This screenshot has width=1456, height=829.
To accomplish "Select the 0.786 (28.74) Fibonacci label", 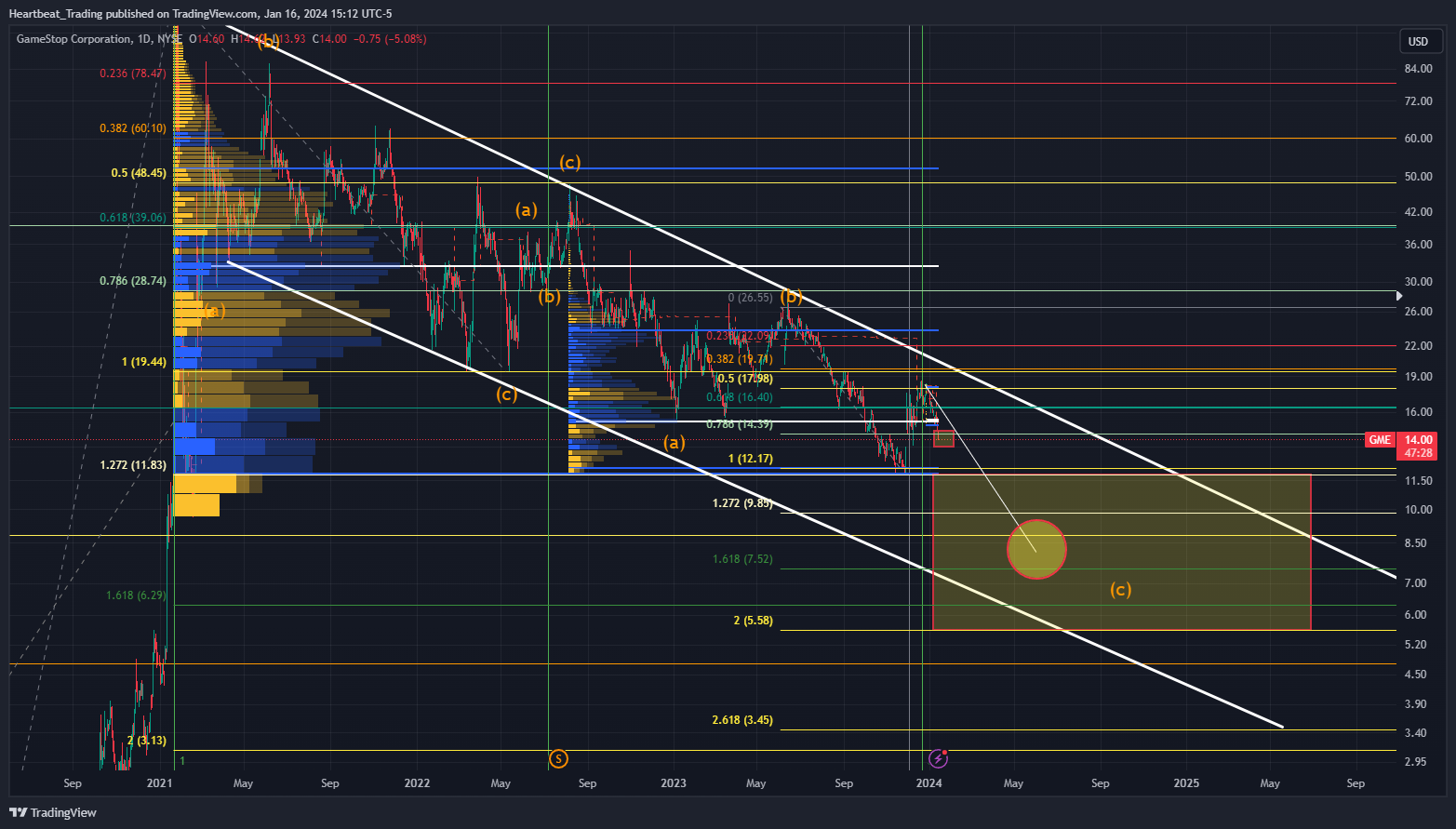I will [133, 280].
